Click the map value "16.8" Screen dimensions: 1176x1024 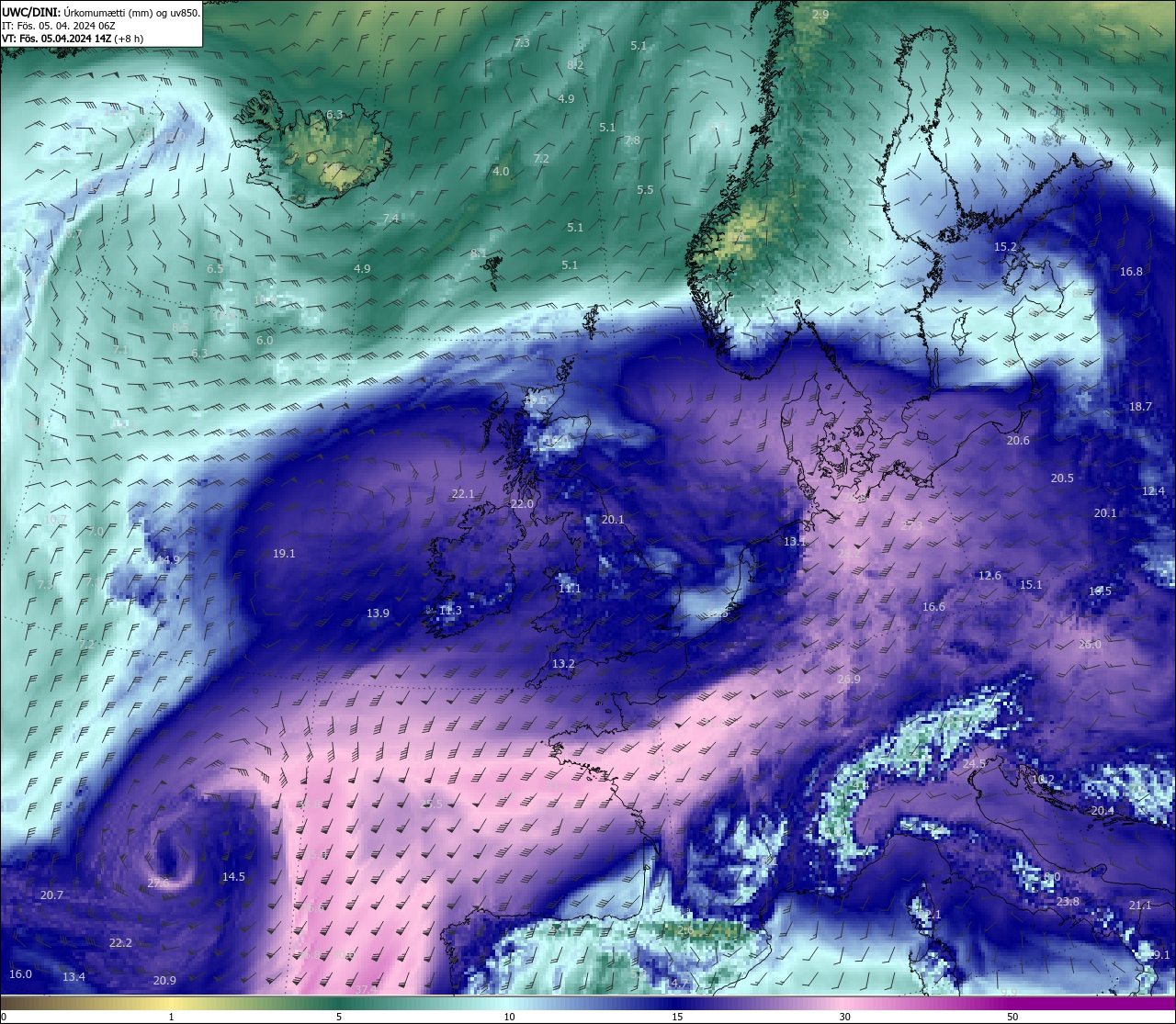click(x=1131, y=272)
